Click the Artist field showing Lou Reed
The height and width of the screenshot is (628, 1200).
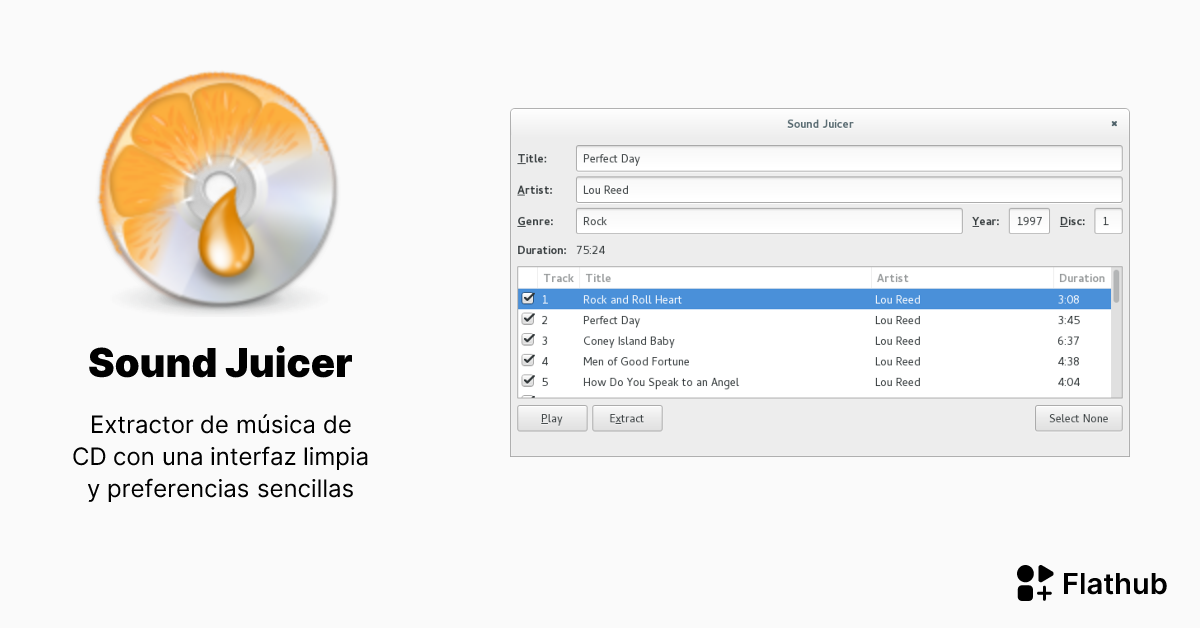click(x=848, y=189)
